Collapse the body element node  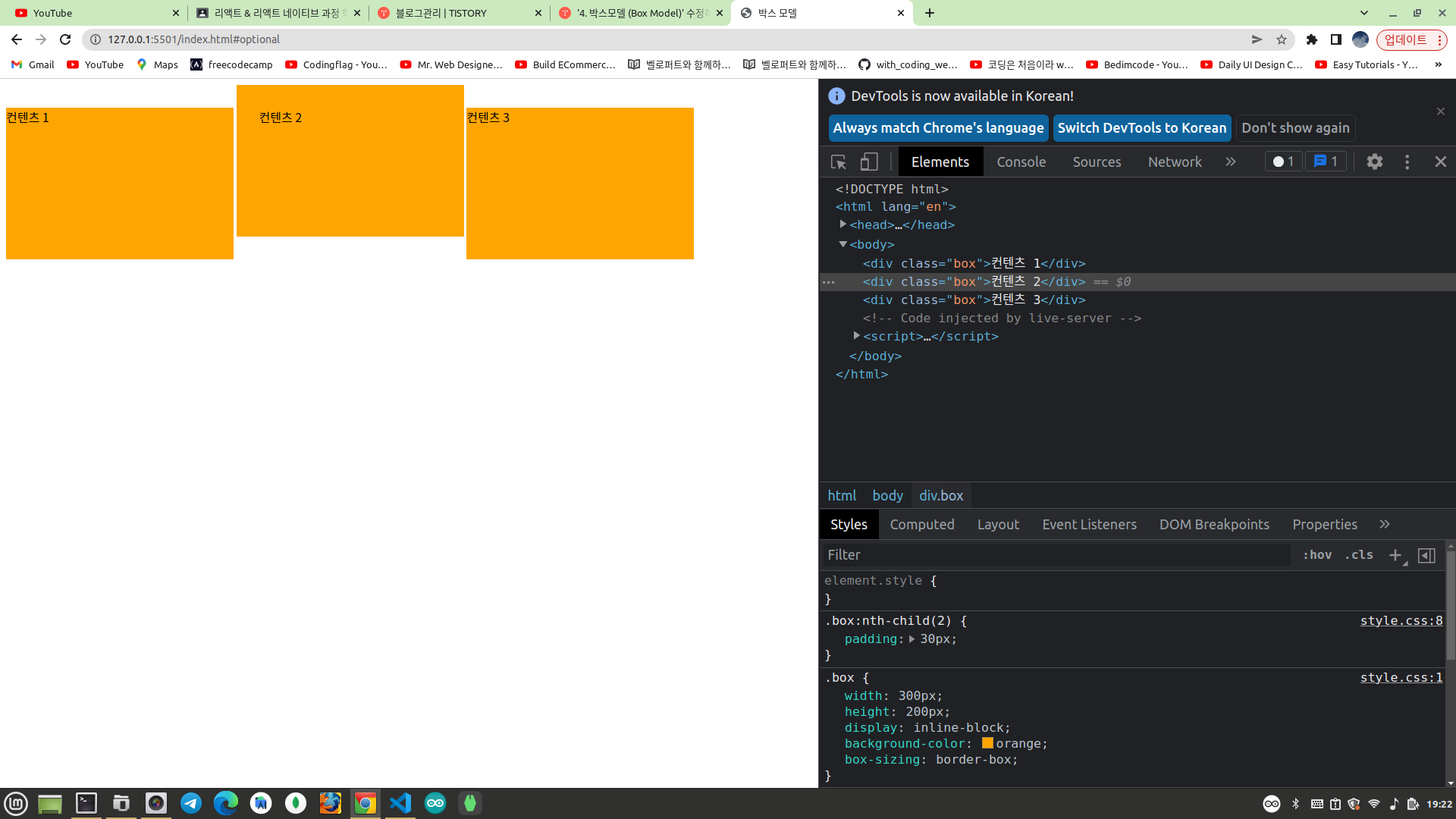tap(843, 244)
